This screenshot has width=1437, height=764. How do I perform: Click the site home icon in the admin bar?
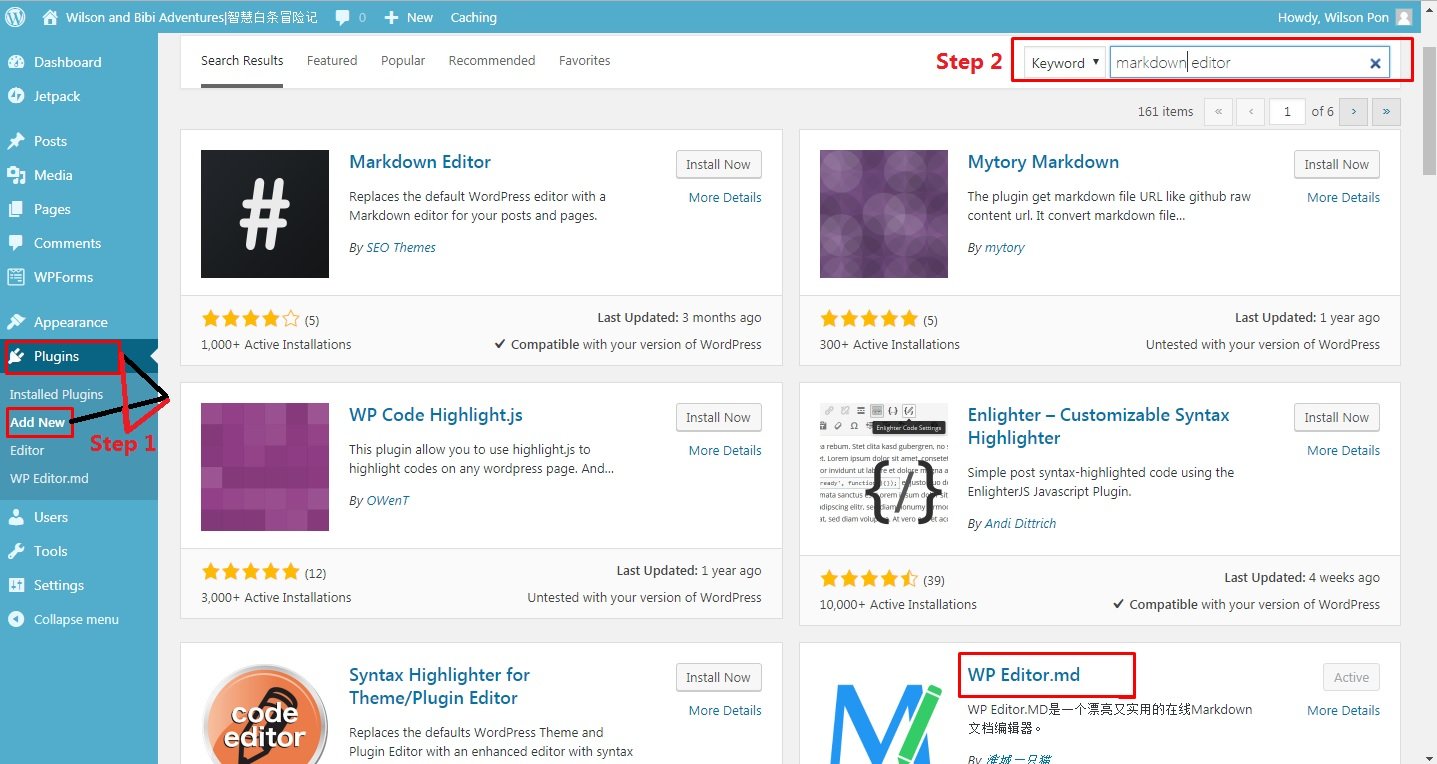click(50, 17)
